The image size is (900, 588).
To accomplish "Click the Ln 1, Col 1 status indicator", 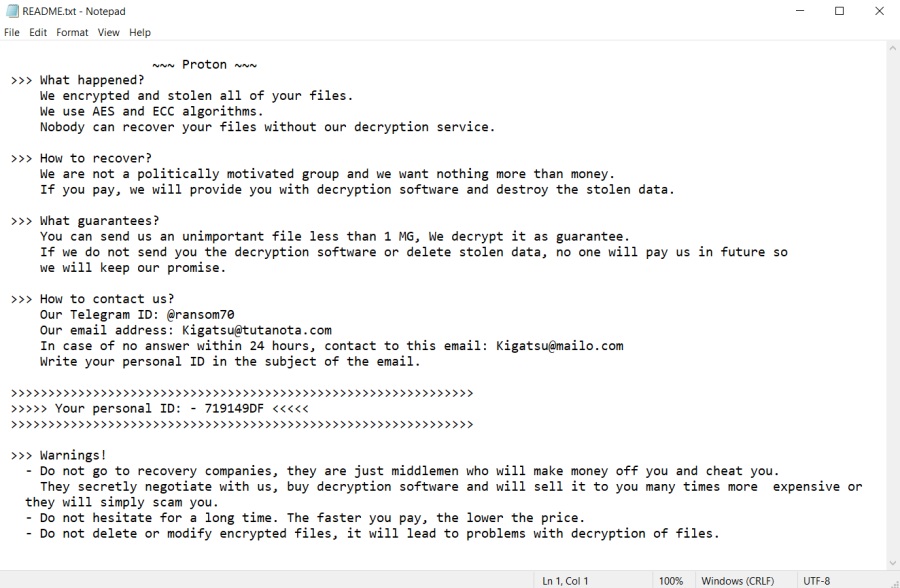I will (x=565, y=581).
